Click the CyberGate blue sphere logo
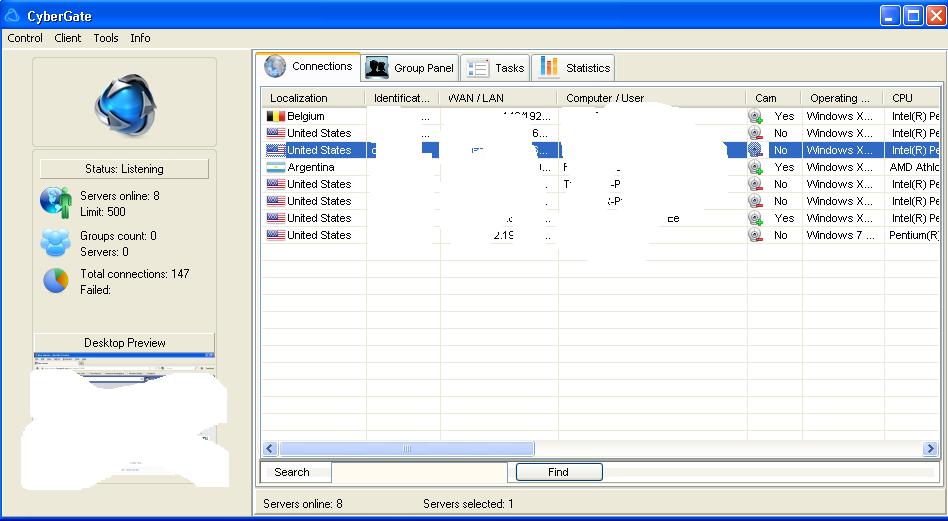 coord(125,103)
